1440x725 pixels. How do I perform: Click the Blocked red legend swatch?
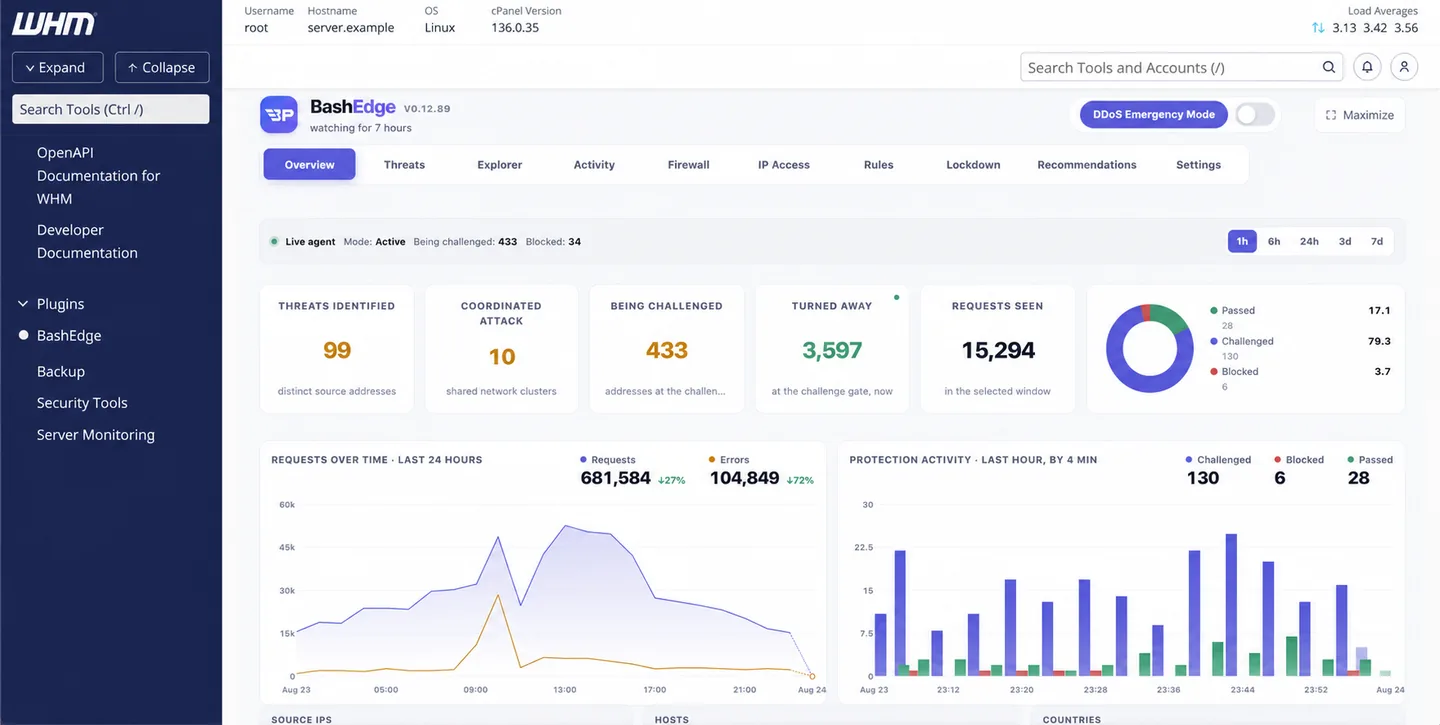1214,371
